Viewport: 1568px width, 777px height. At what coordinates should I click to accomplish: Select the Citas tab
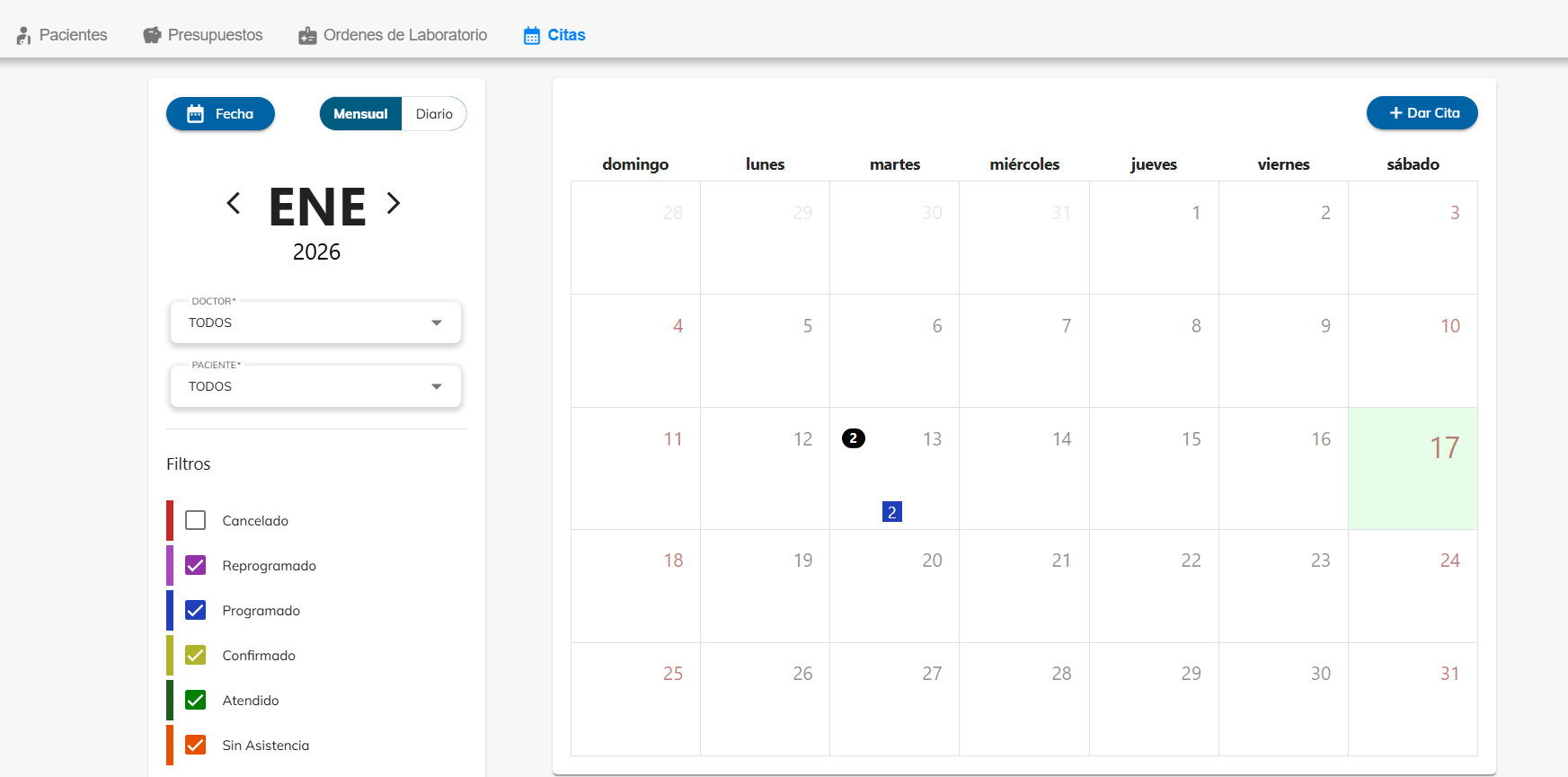[x=554, y=35]
